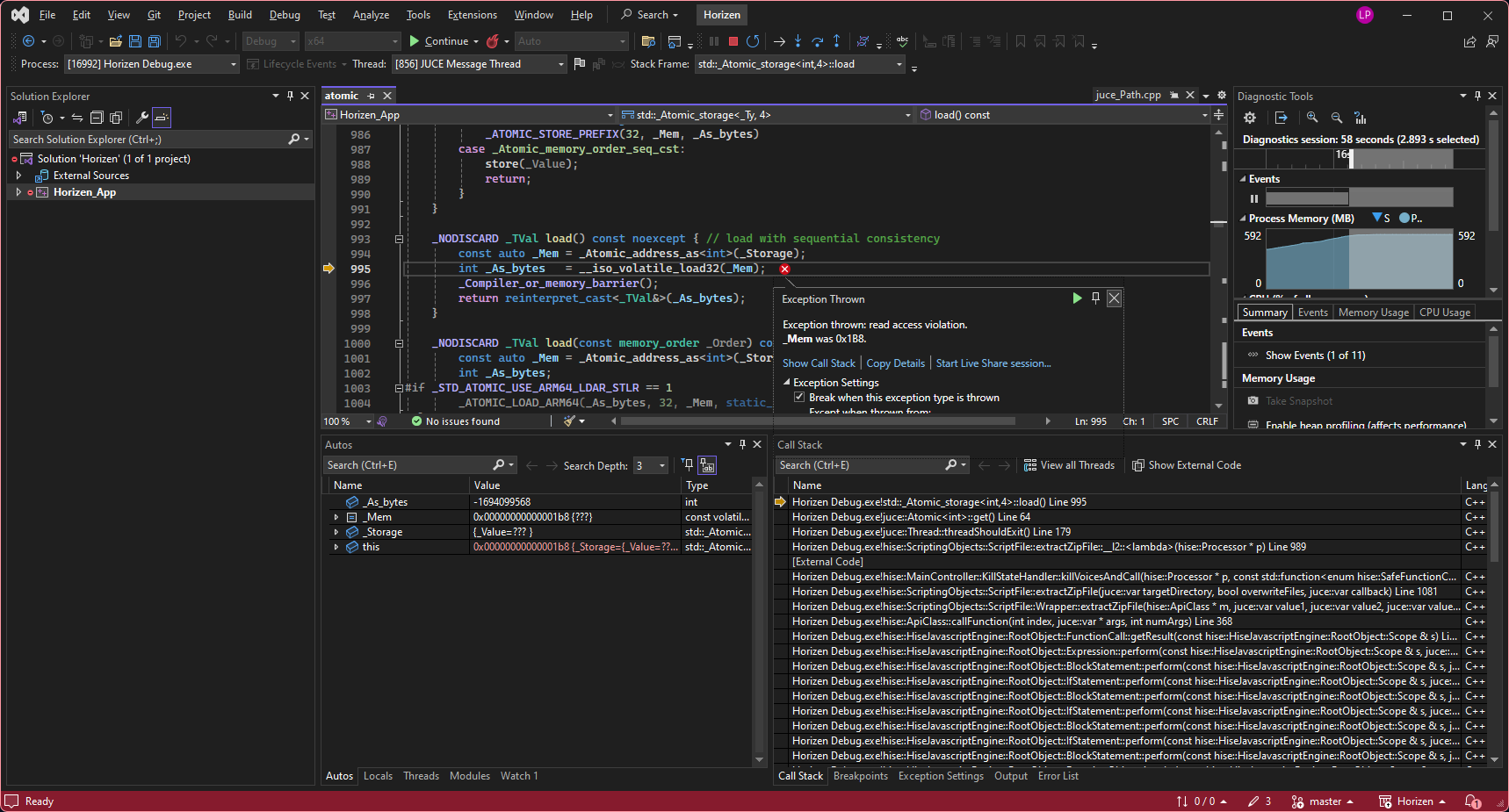Continue execution from exception popup play arrow
The image size is (1509, 812).
pyautogui.click(x=1077, y=298)
